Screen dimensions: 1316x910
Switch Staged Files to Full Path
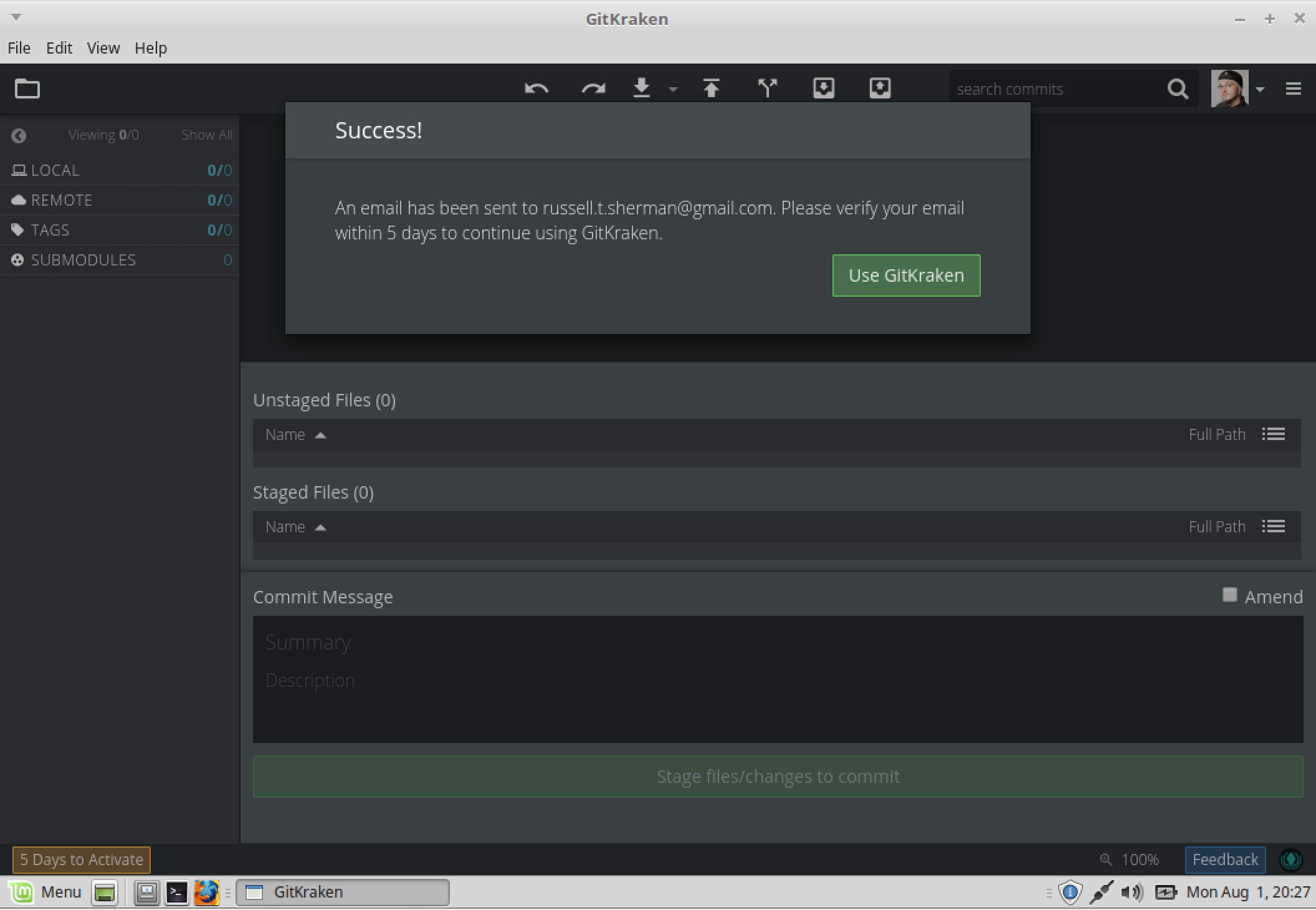pyautogui.click(x=1216, y=527)
